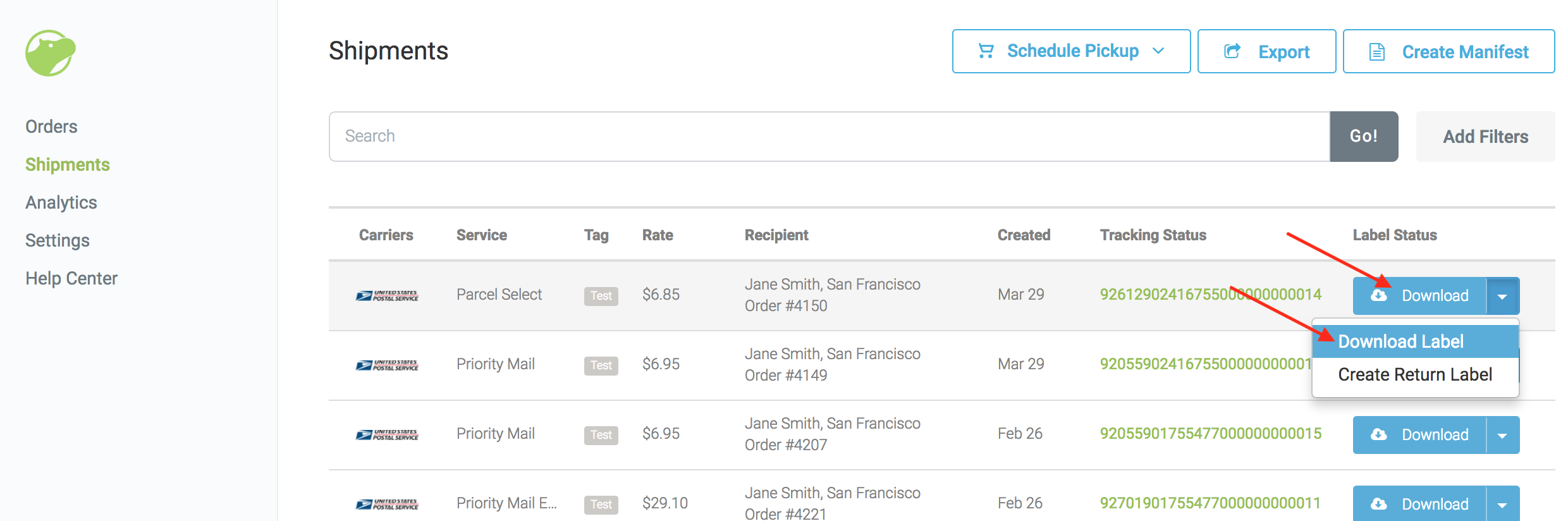Image resolution: width=1568 pixels, height=521 pixels.
Task: Click the Carriers column header
Action: click(x=386, y=235)
